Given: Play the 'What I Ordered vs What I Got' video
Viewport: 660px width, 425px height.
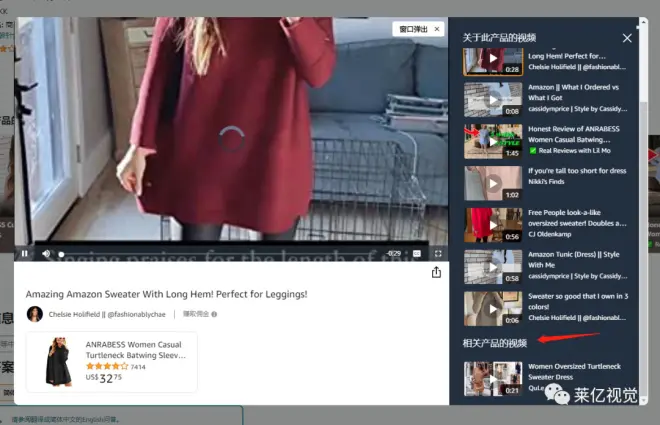Looking at the screenshot, I should 493,99.
